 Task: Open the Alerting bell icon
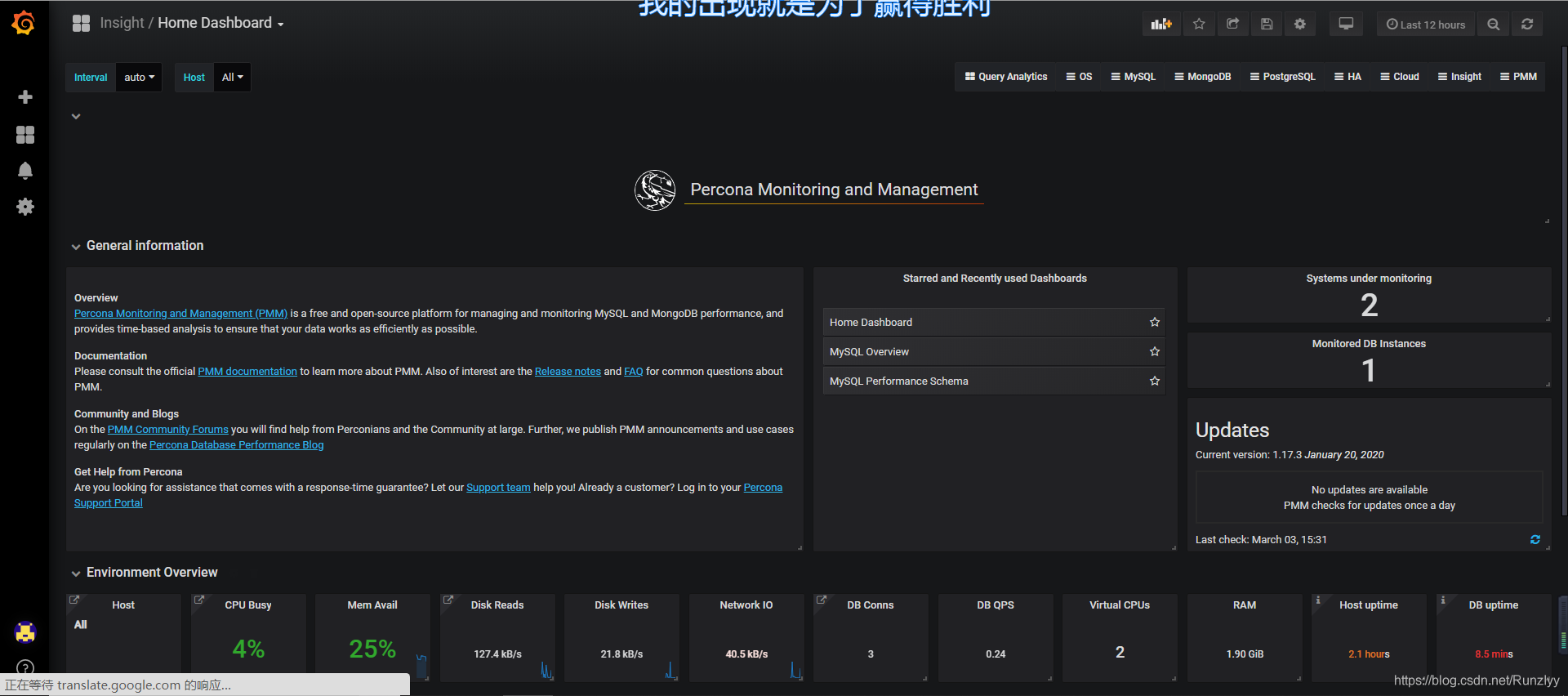click(25, 171)
